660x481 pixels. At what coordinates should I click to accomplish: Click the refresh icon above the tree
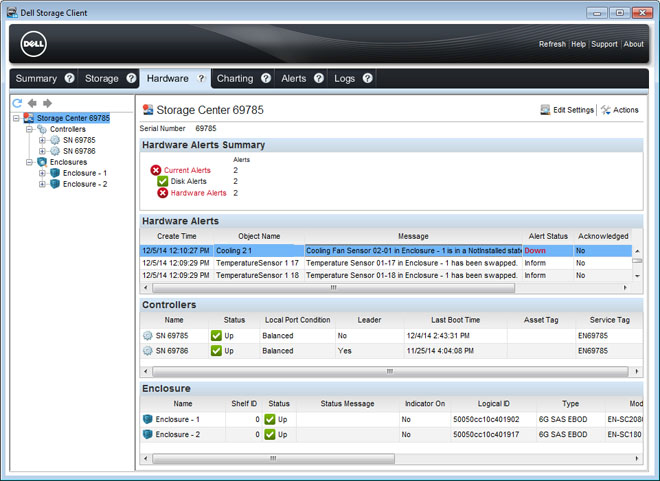click(x=17, y=103)
